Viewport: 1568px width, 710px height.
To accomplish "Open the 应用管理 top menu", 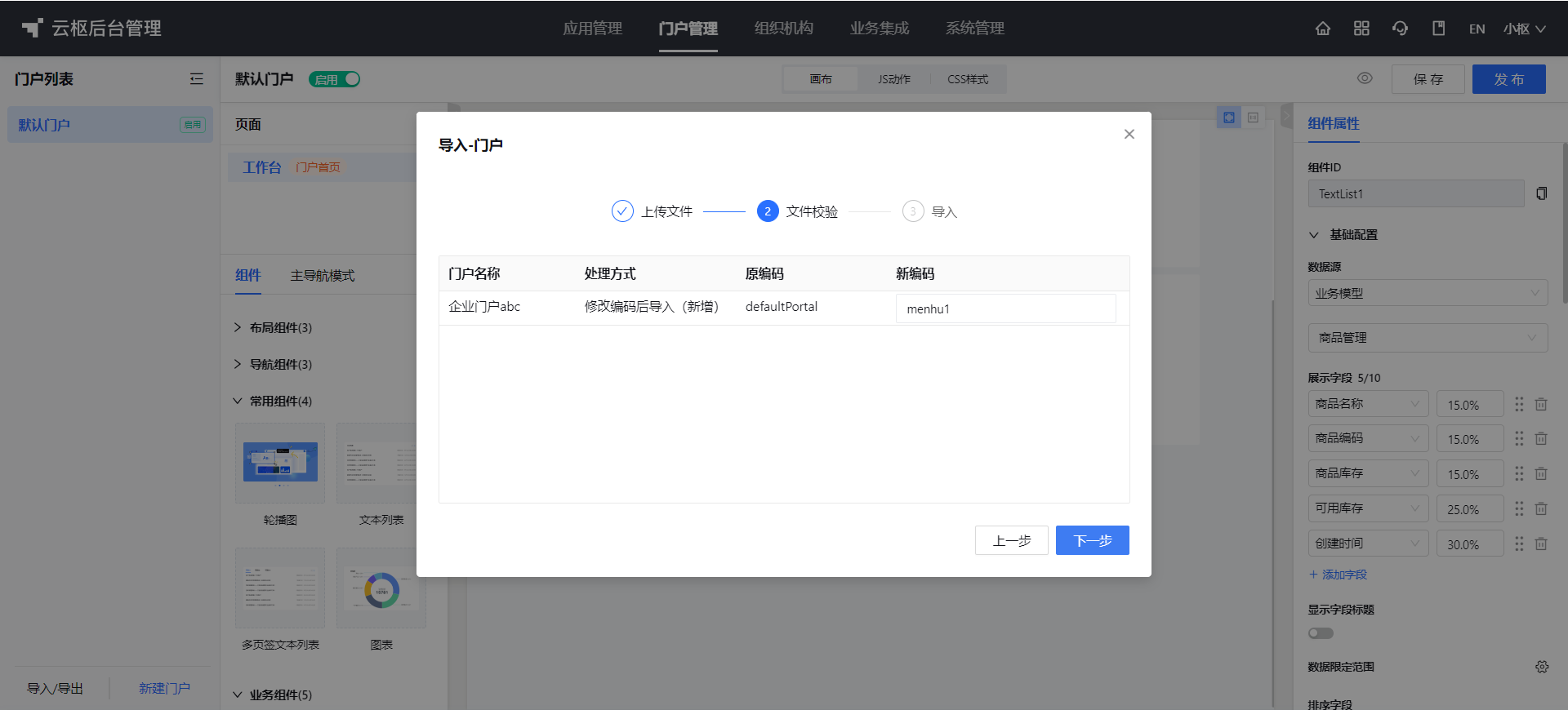I will [x=593, y=29].
